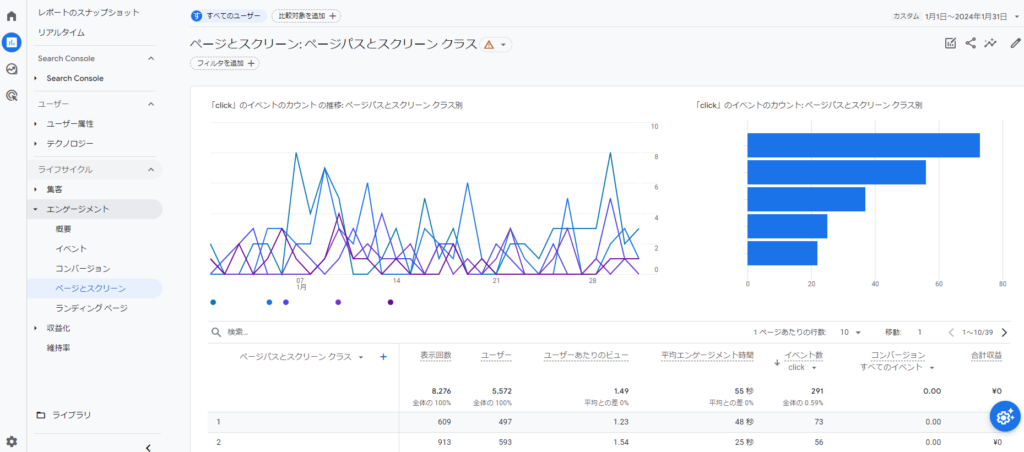
Task: Open the Home icon in left rail
Action: coord(11,16)
